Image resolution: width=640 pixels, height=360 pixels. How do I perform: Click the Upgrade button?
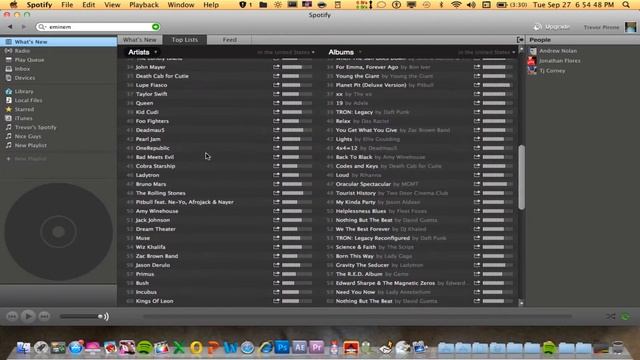[x=552, y=27]
